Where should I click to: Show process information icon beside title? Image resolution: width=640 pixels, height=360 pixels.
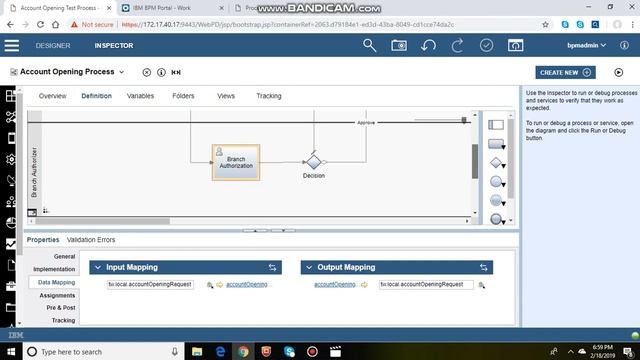(161, 72)
